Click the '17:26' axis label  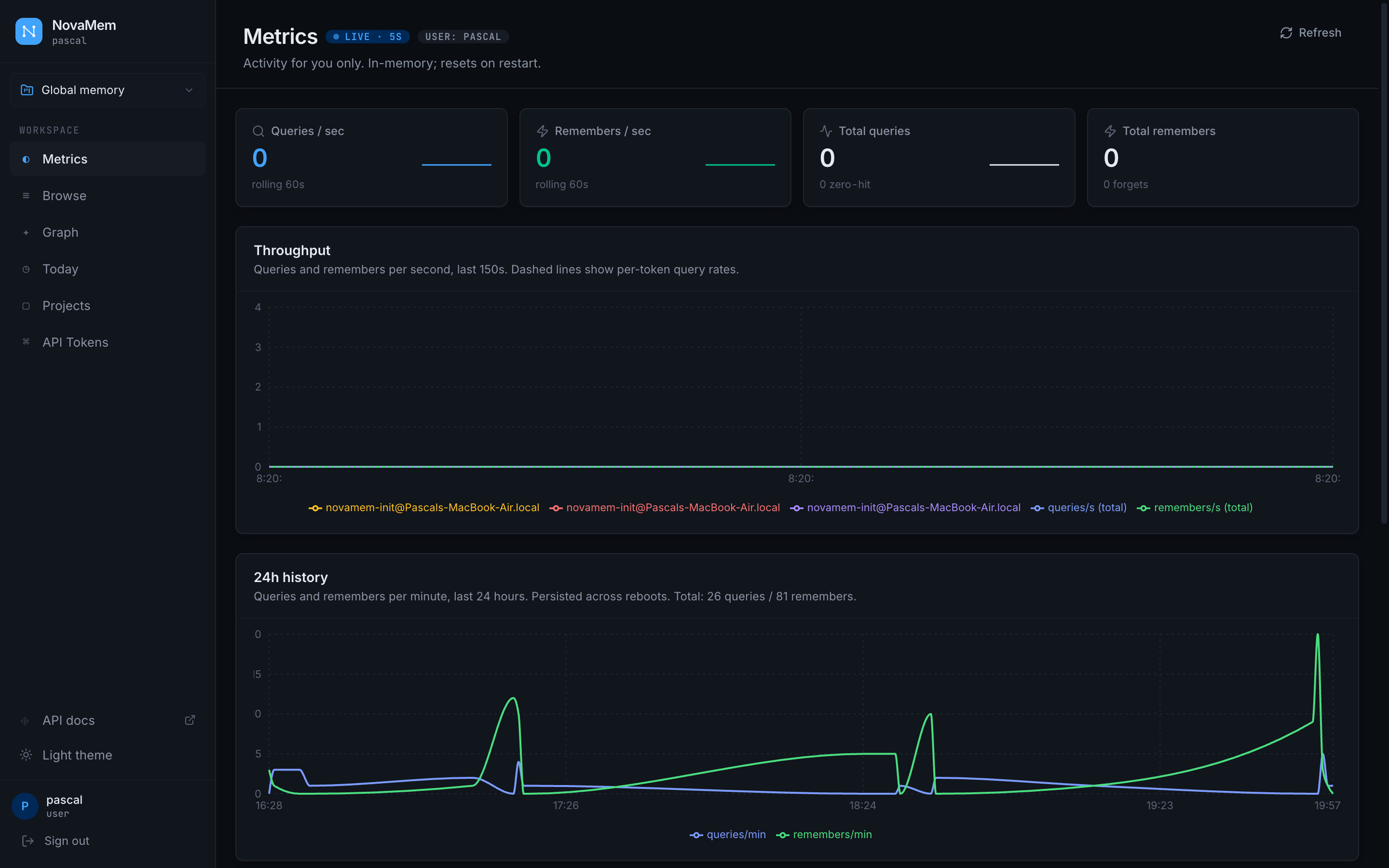(565, 805)
